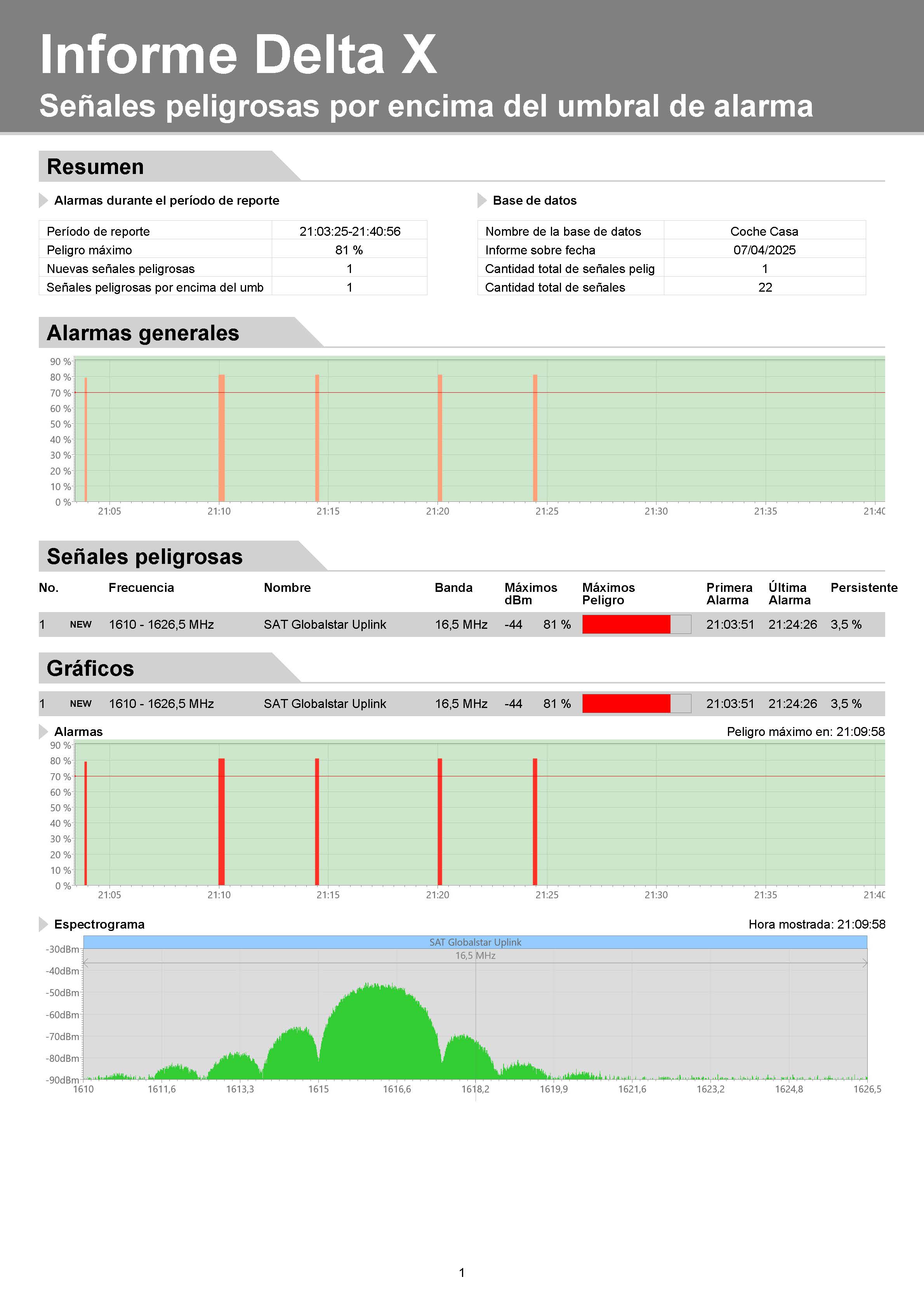924x1308 pixels.
Task: Click the red danger bar in the Gráficos row
Action: coord(626,704)
